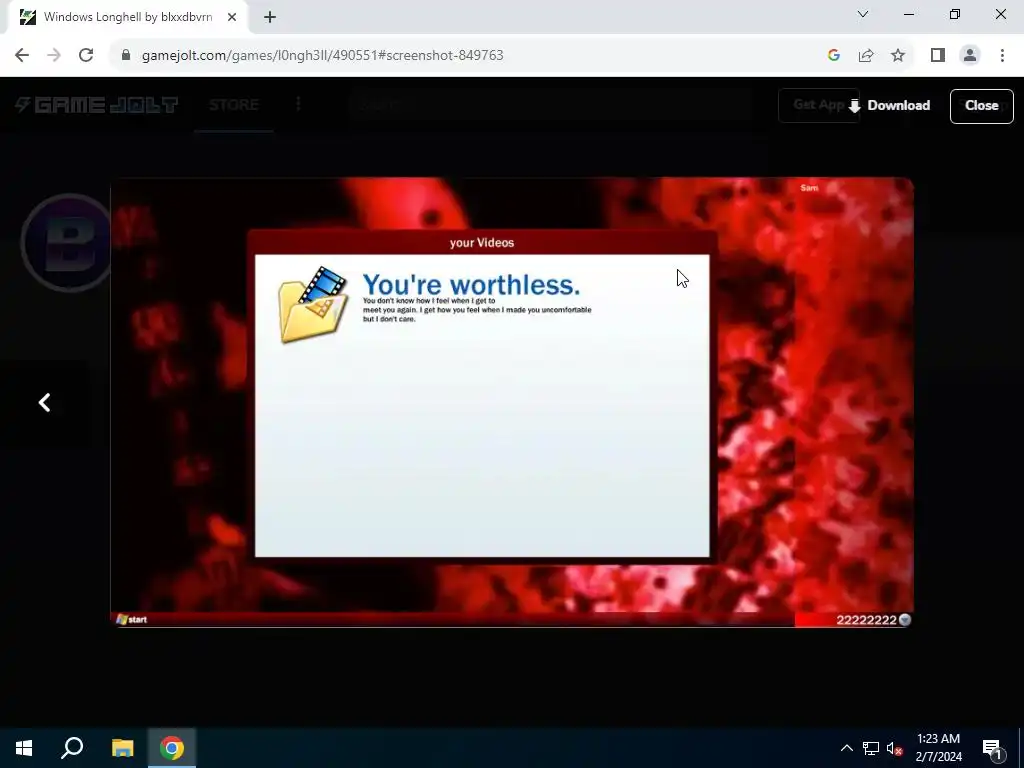Open the notification center icon
The image size is (1024, 768).
(x=992, y=748)
